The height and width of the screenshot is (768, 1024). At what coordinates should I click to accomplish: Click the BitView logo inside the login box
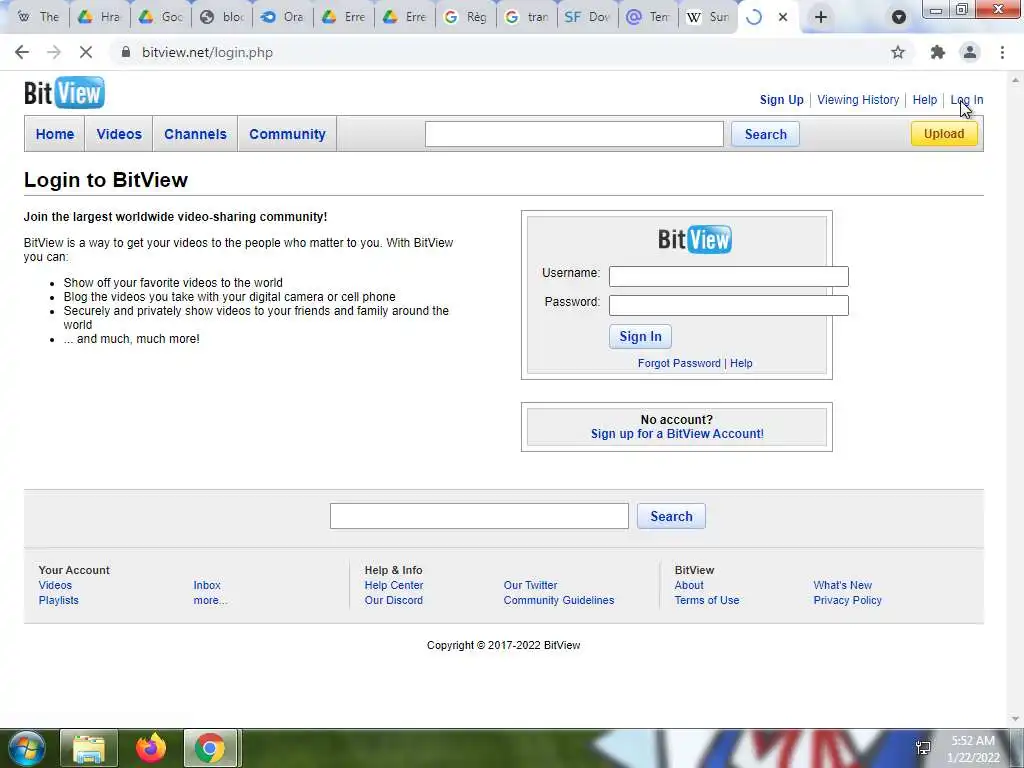coord(695,239)
